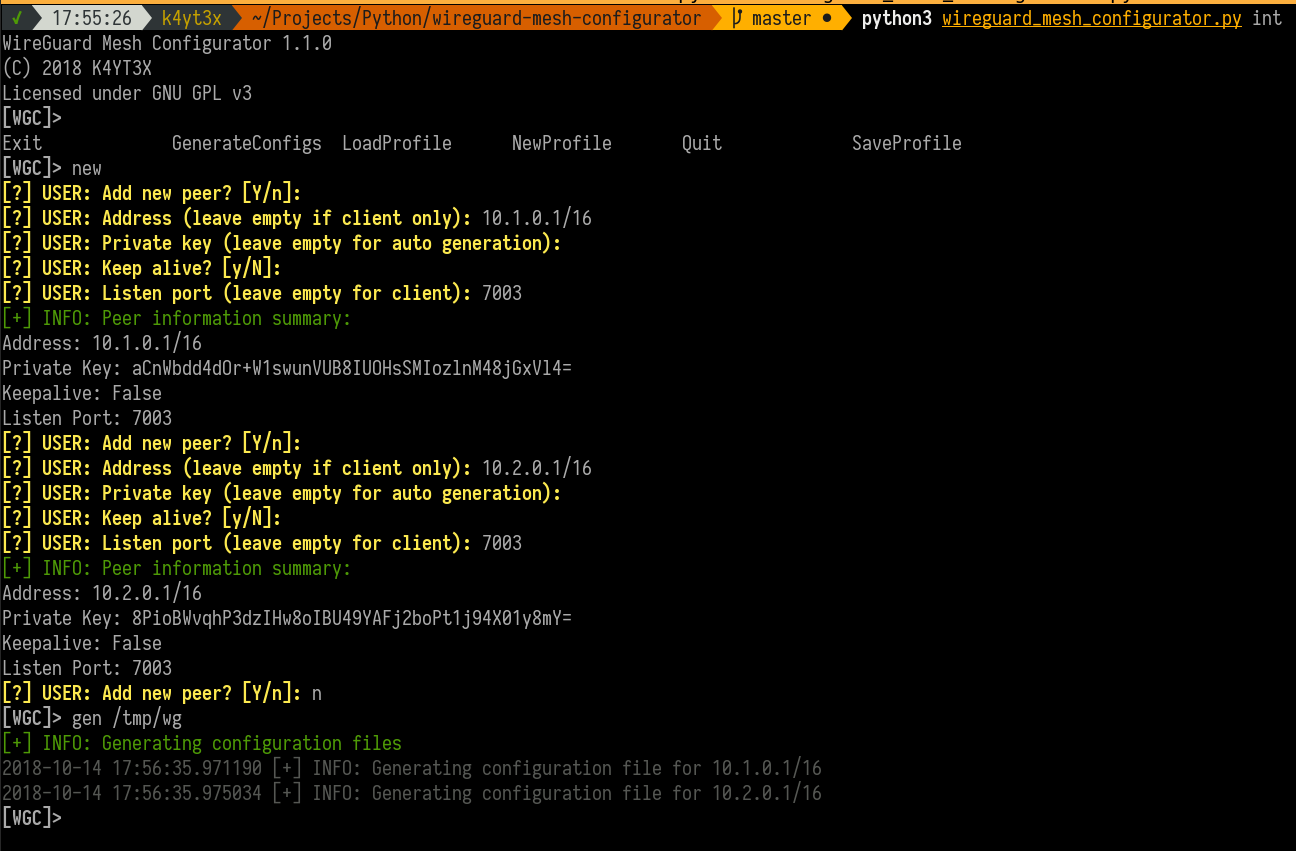
Task: Select the Quit completion option
Action: (702, 143)
